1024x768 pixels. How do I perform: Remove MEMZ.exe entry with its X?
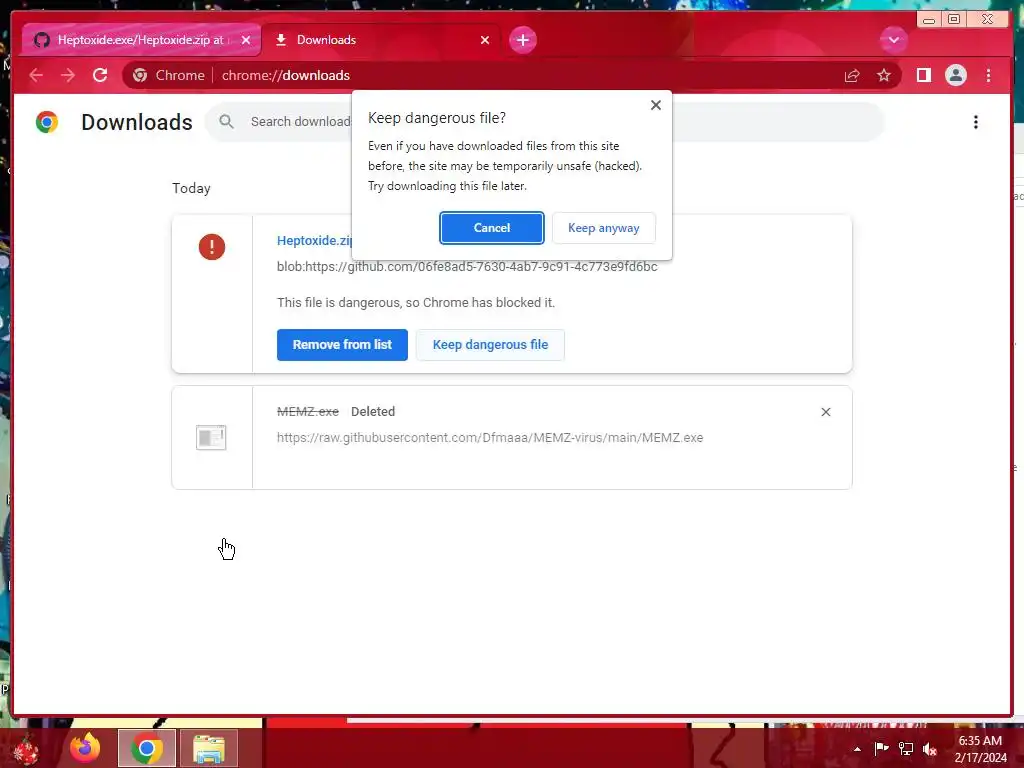825,412
